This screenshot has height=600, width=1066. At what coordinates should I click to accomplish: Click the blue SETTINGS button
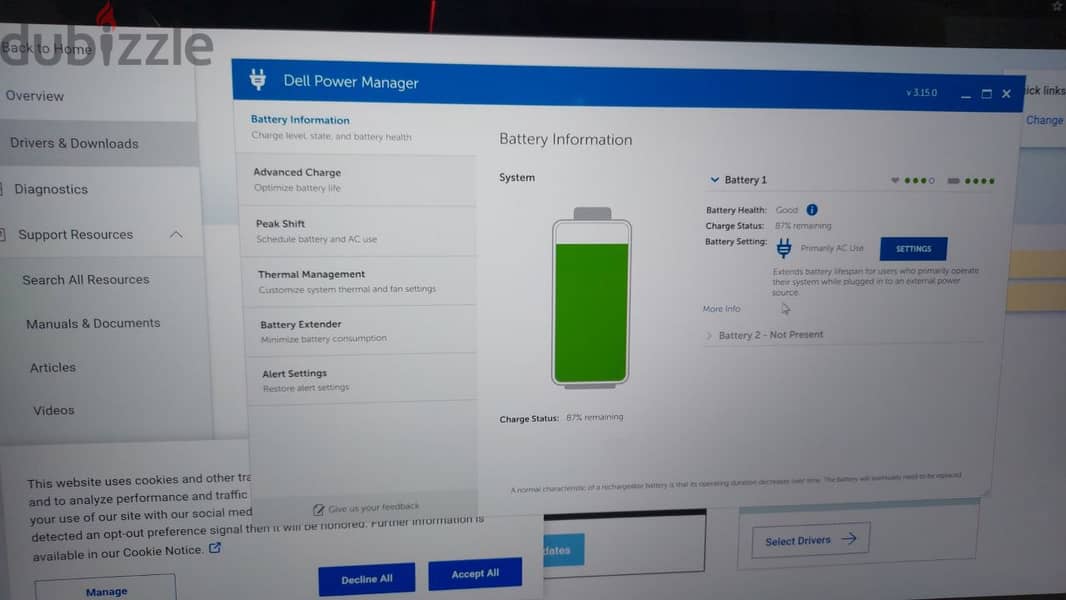pos(913,249)
